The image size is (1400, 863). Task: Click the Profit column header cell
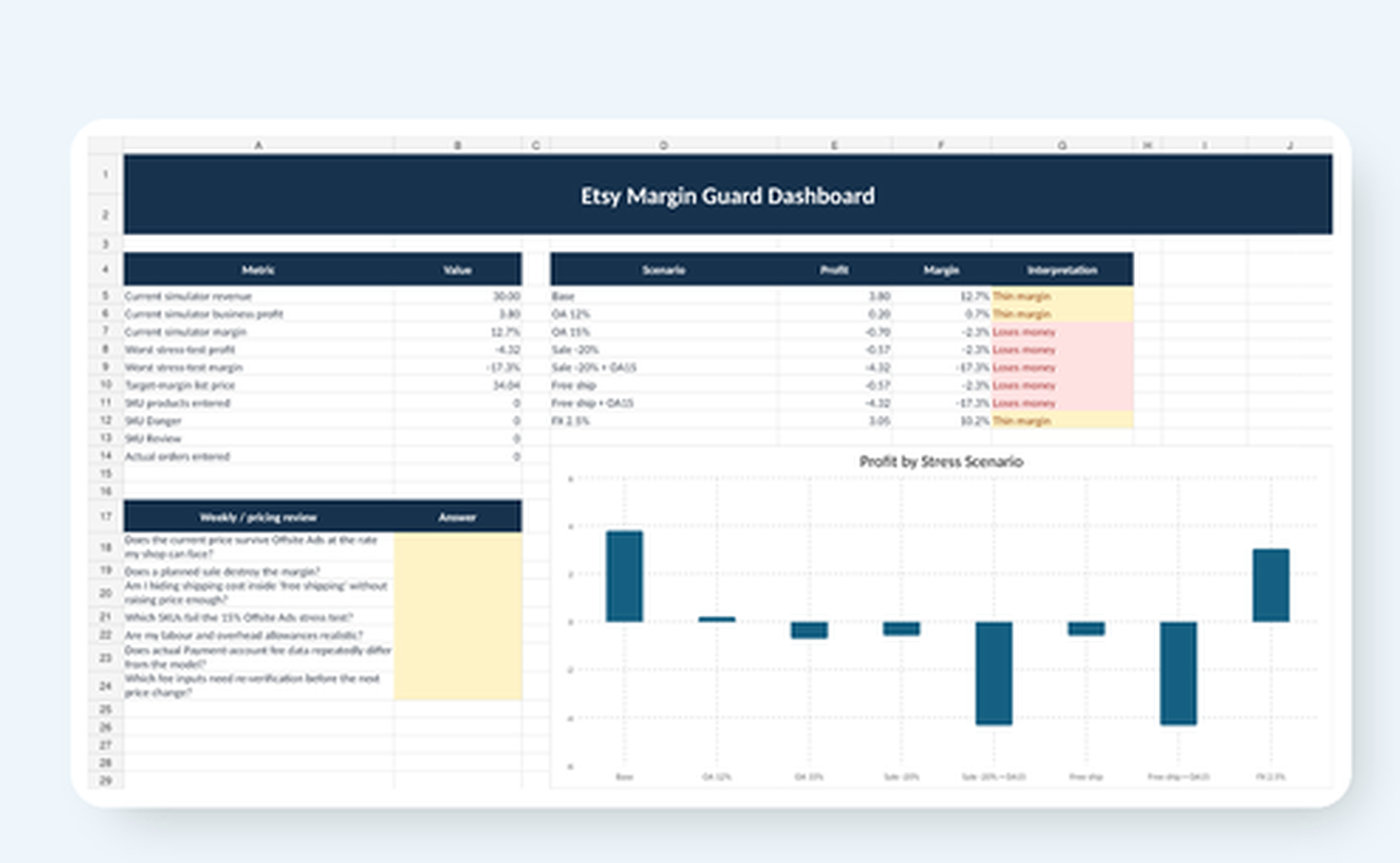[834, 270]
